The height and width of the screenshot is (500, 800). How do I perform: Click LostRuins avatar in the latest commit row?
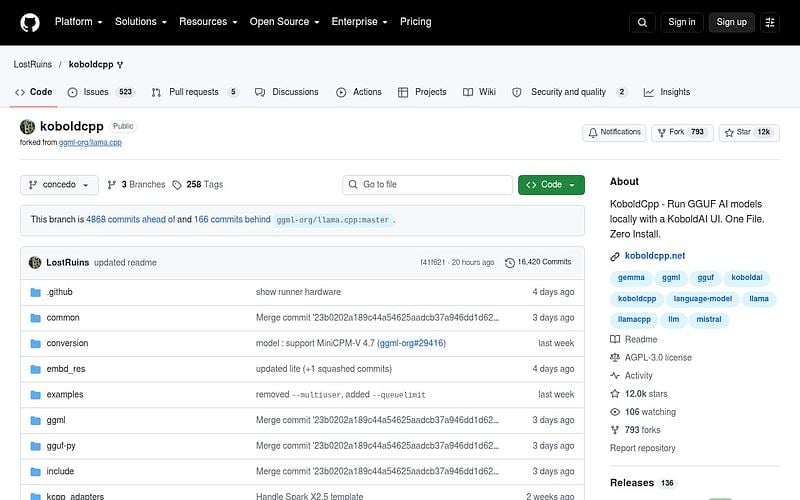[x=35, y=262]
